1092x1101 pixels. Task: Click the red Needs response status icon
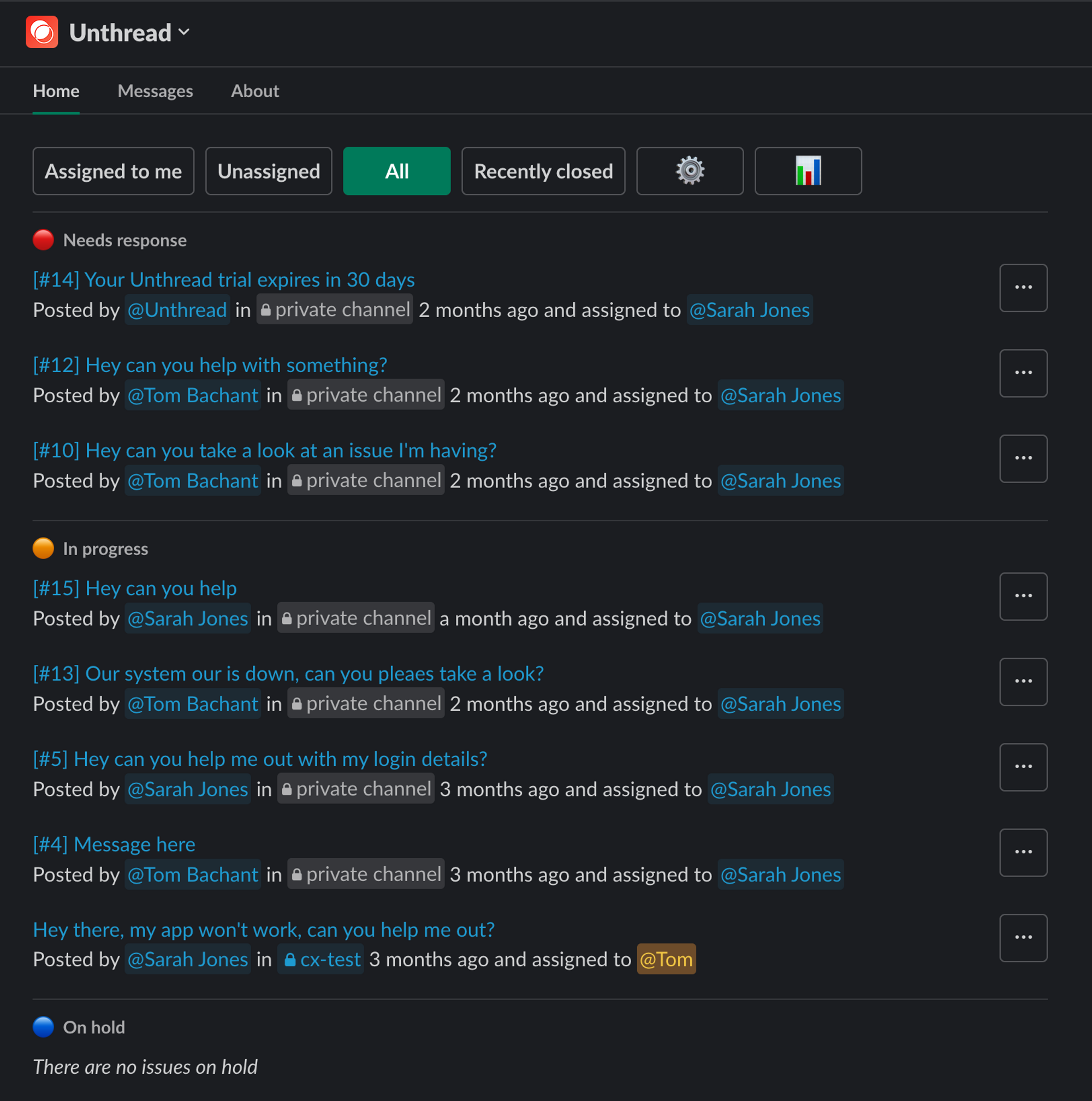[x=43, y=240]
